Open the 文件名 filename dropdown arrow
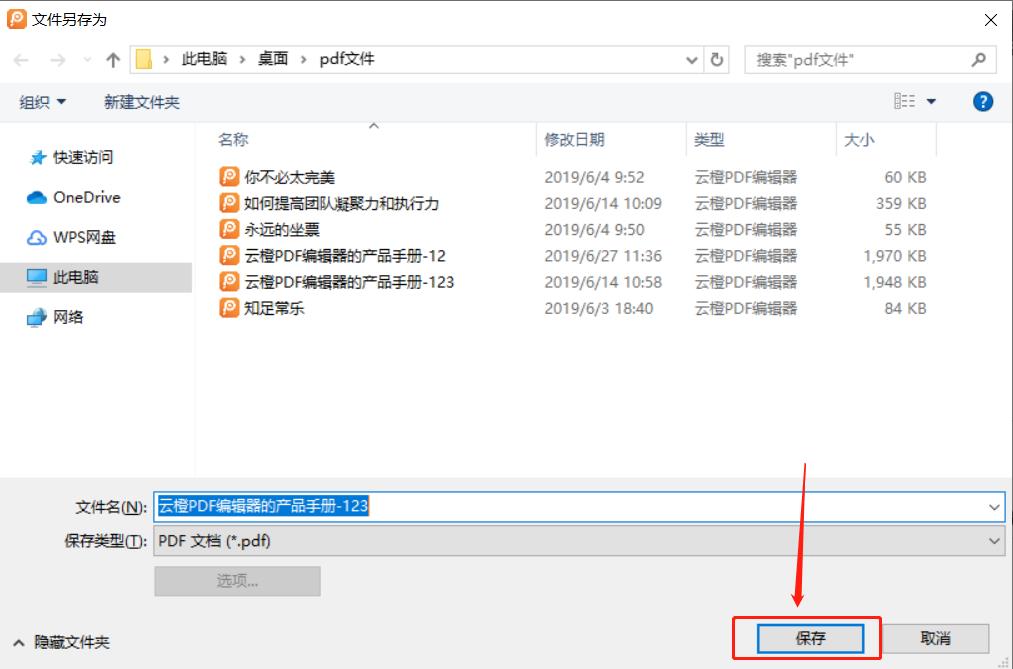Viewport: 1013px width, 669px height. (x=994, y=507)
